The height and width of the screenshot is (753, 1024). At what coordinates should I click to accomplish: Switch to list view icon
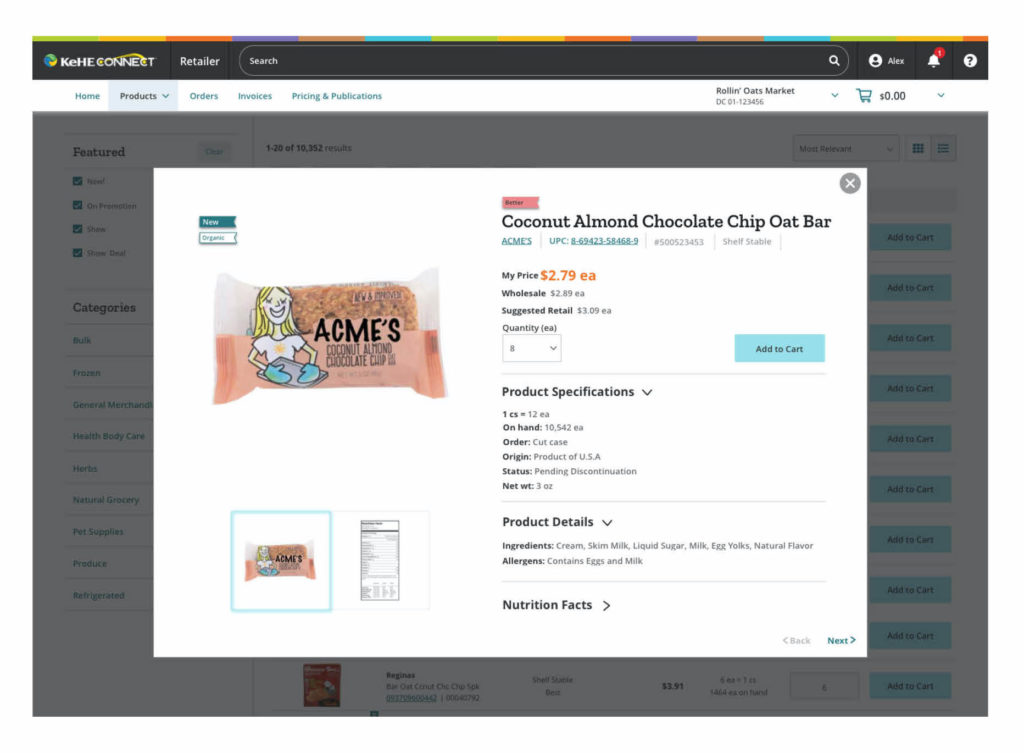point(943,148)
